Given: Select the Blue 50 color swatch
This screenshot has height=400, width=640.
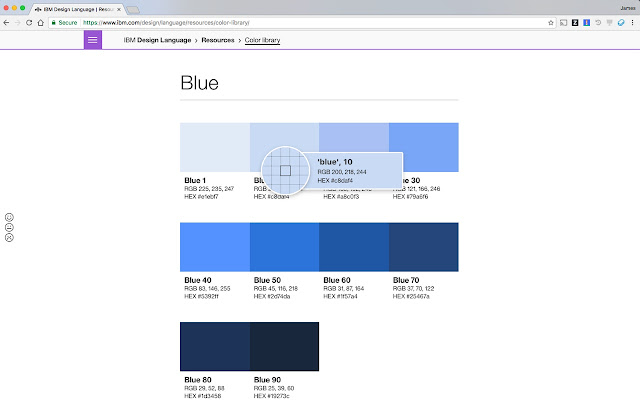Looking at the screenshot, I should [284, 247].
